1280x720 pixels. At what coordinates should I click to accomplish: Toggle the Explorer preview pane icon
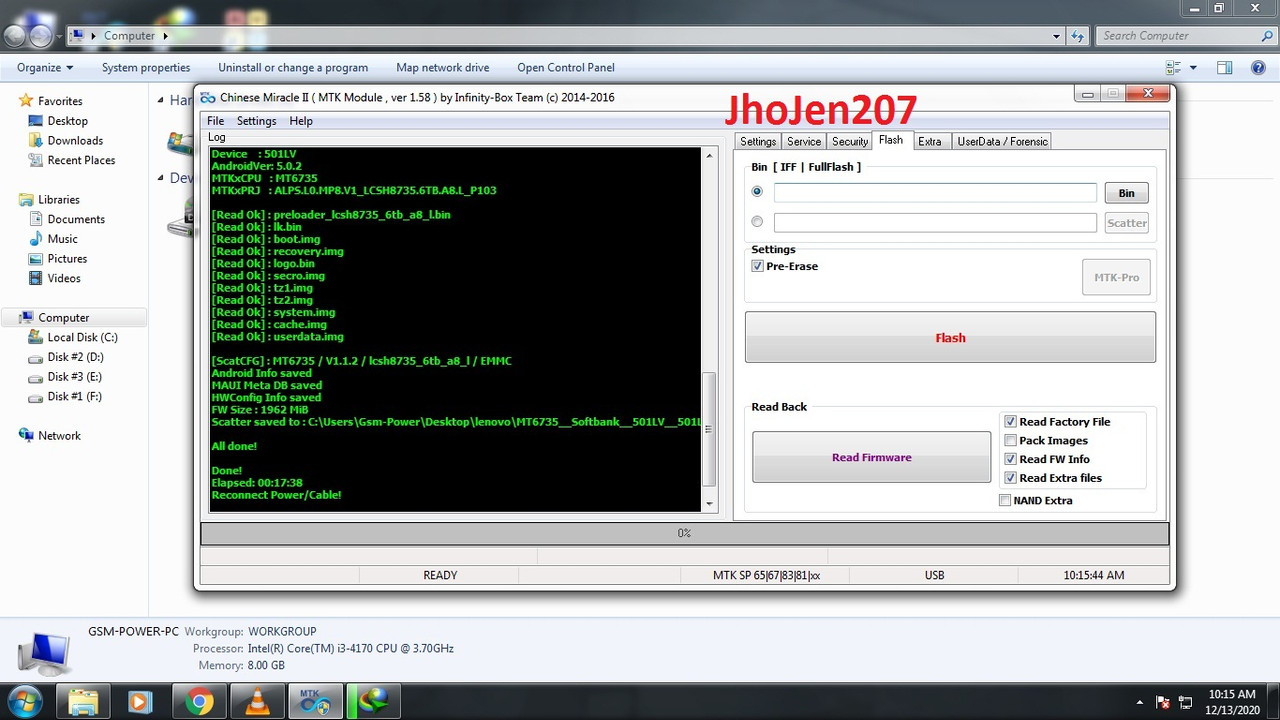tap(1224, 67)
